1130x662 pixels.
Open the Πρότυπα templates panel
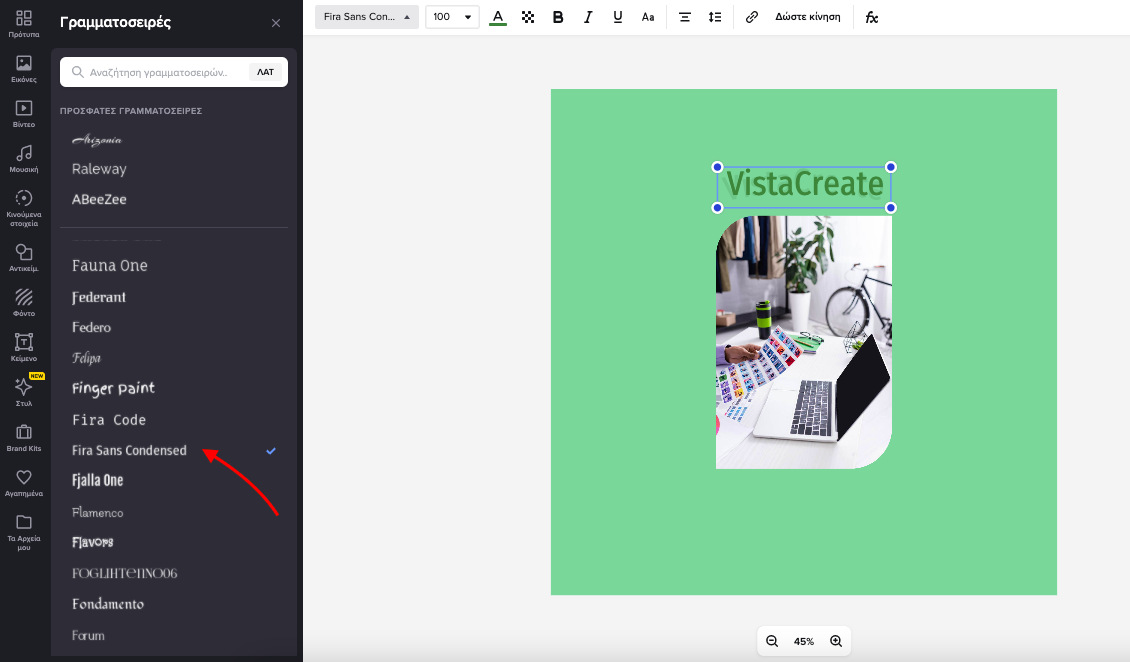[24, 24]
